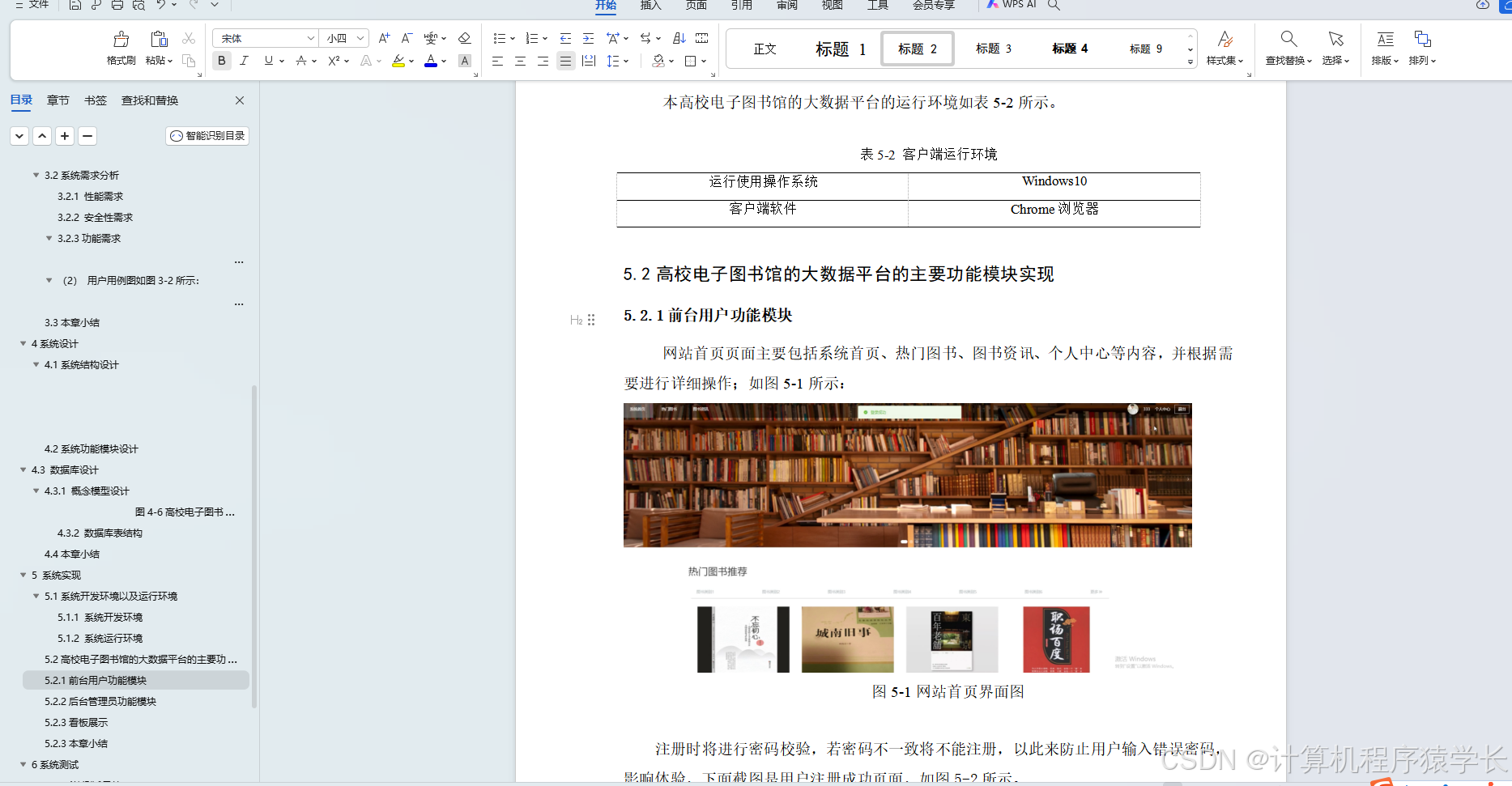Open numbered list dropdown arrow
Image resolution: width=1512 pixels, height=786 pixels.
point(545,38)
